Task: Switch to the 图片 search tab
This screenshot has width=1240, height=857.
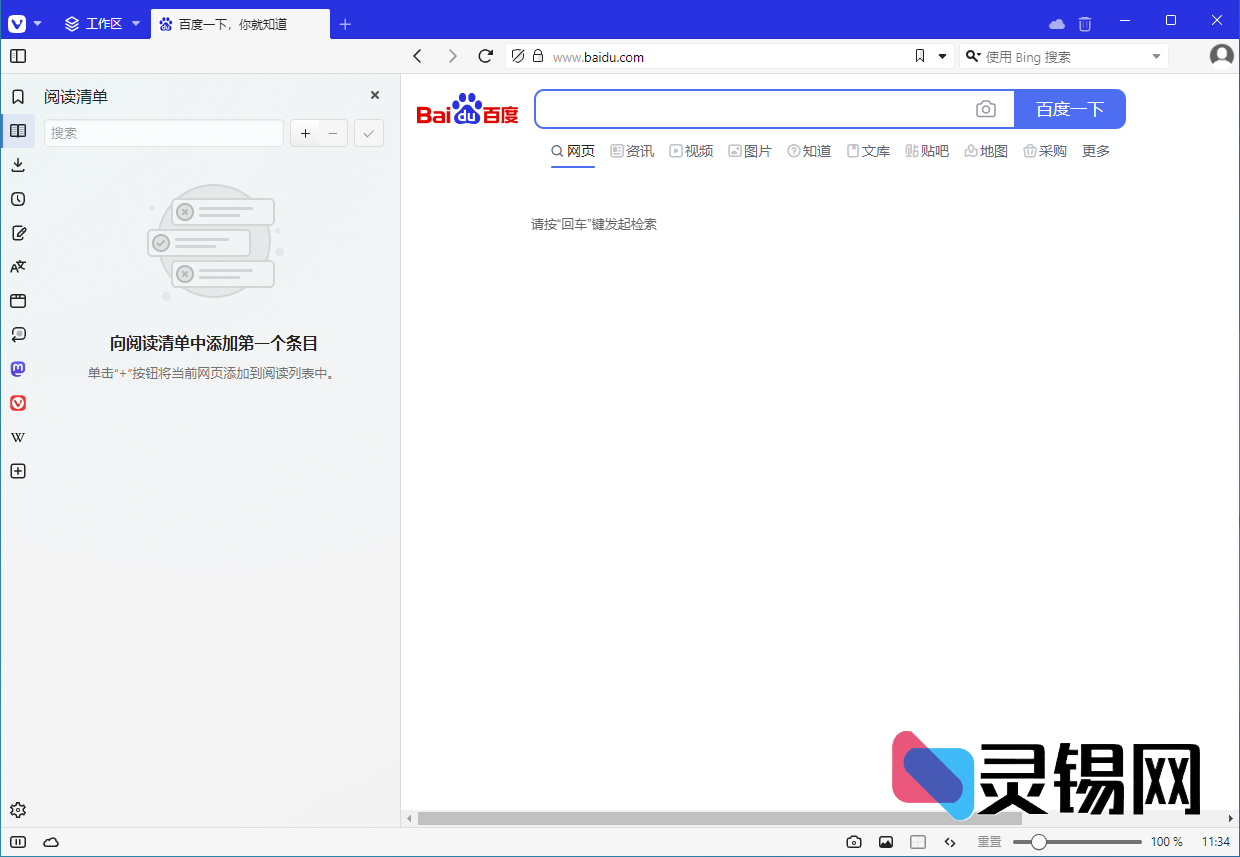Action: click(x=750, y=150)
